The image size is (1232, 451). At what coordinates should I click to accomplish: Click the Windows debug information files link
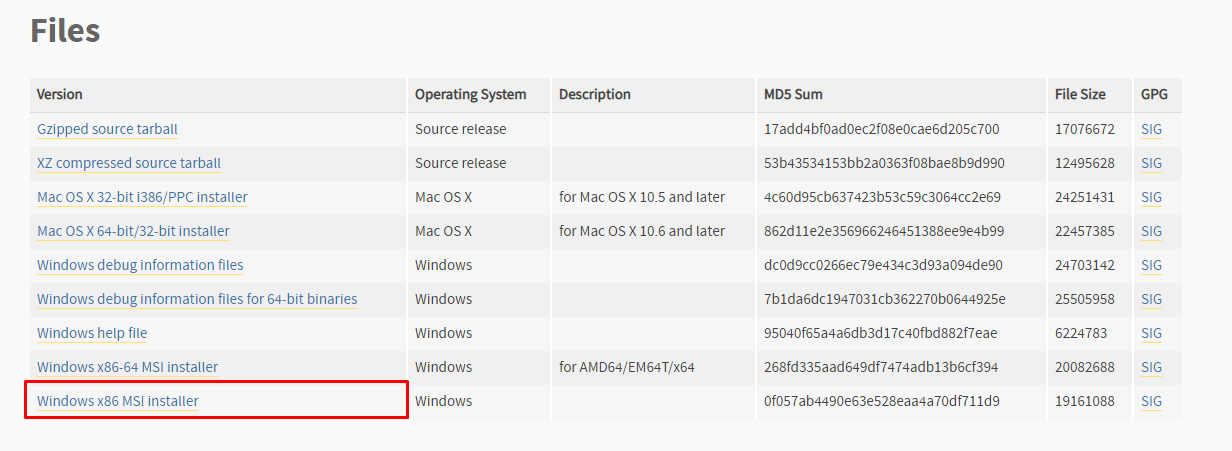[140, 265]
